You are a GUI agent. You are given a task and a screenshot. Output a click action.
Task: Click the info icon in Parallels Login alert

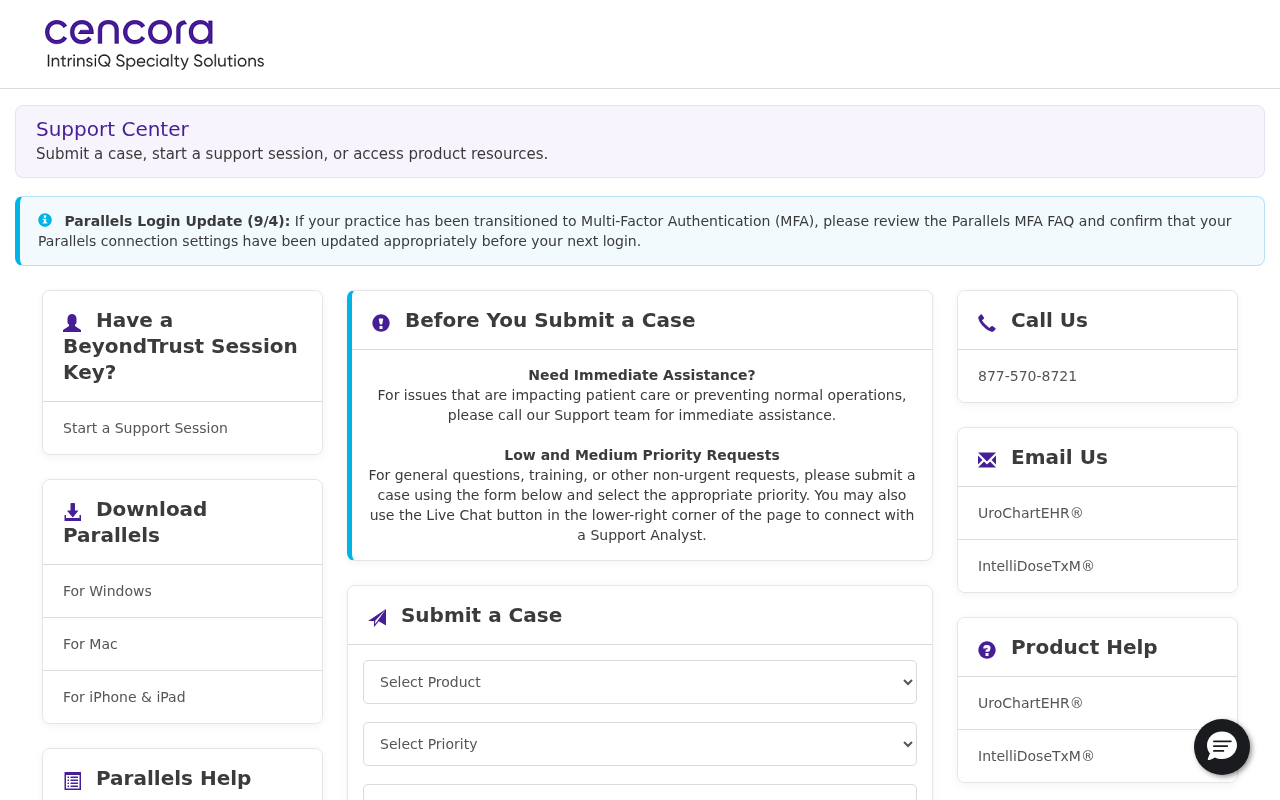[x=45, y=220]
